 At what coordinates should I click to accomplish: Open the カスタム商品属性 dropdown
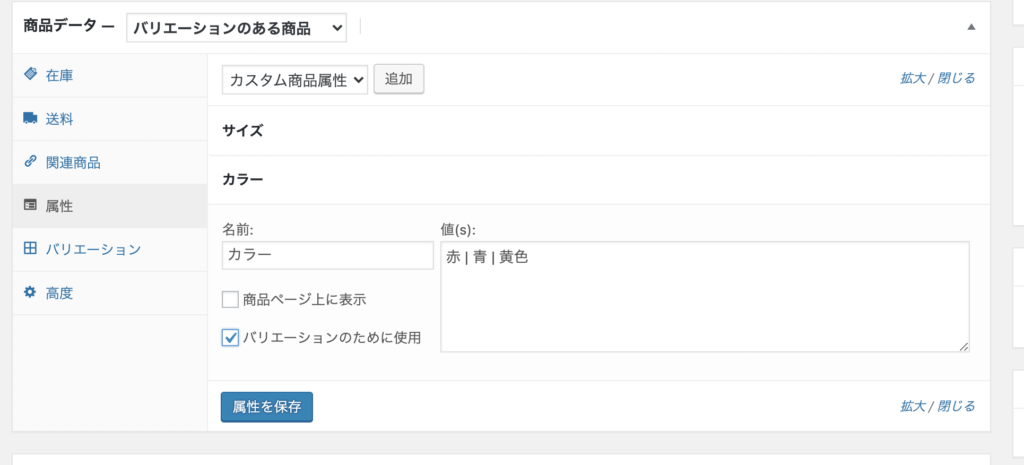[295, 80]
